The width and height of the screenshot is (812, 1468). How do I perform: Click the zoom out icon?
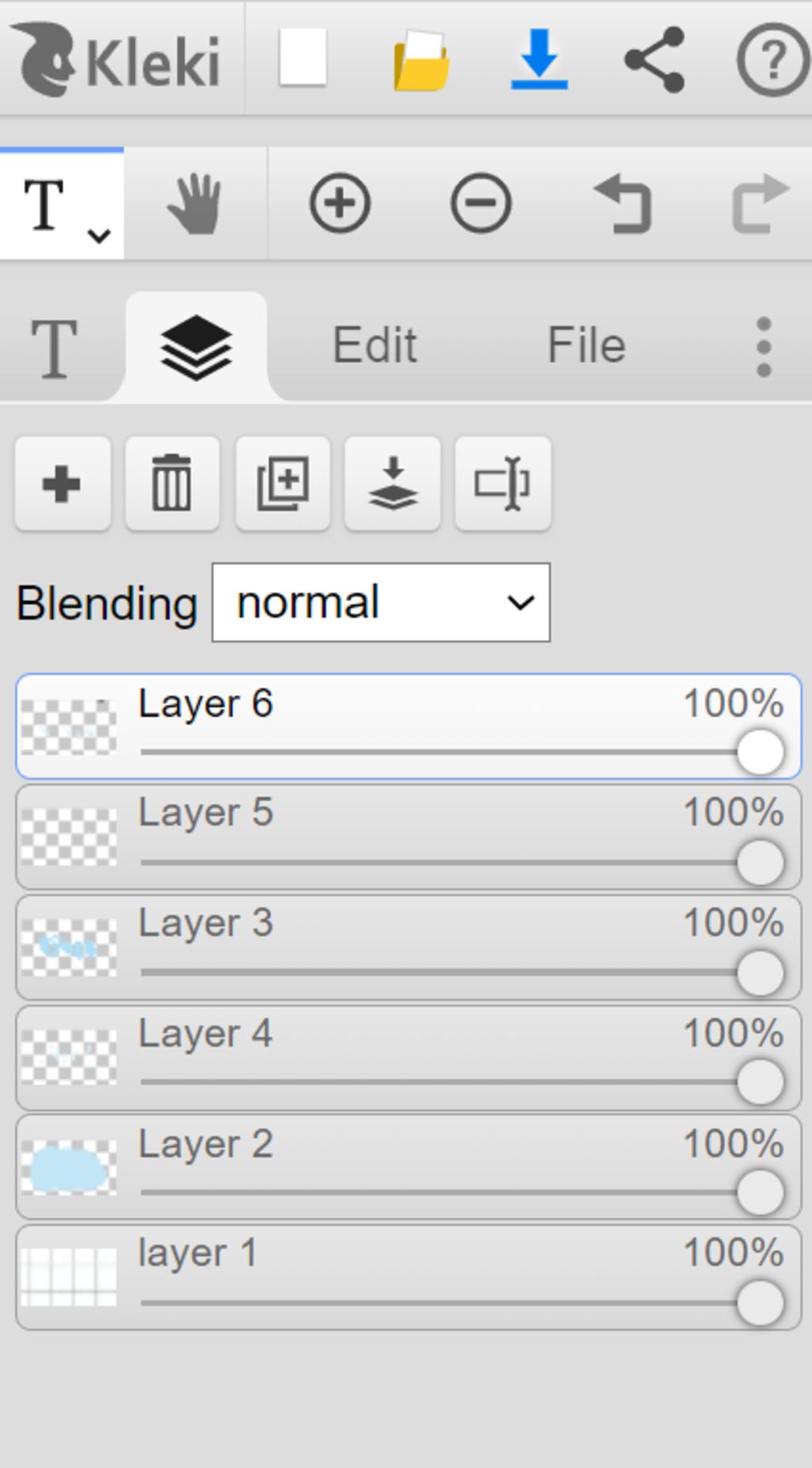click(481, 204)
